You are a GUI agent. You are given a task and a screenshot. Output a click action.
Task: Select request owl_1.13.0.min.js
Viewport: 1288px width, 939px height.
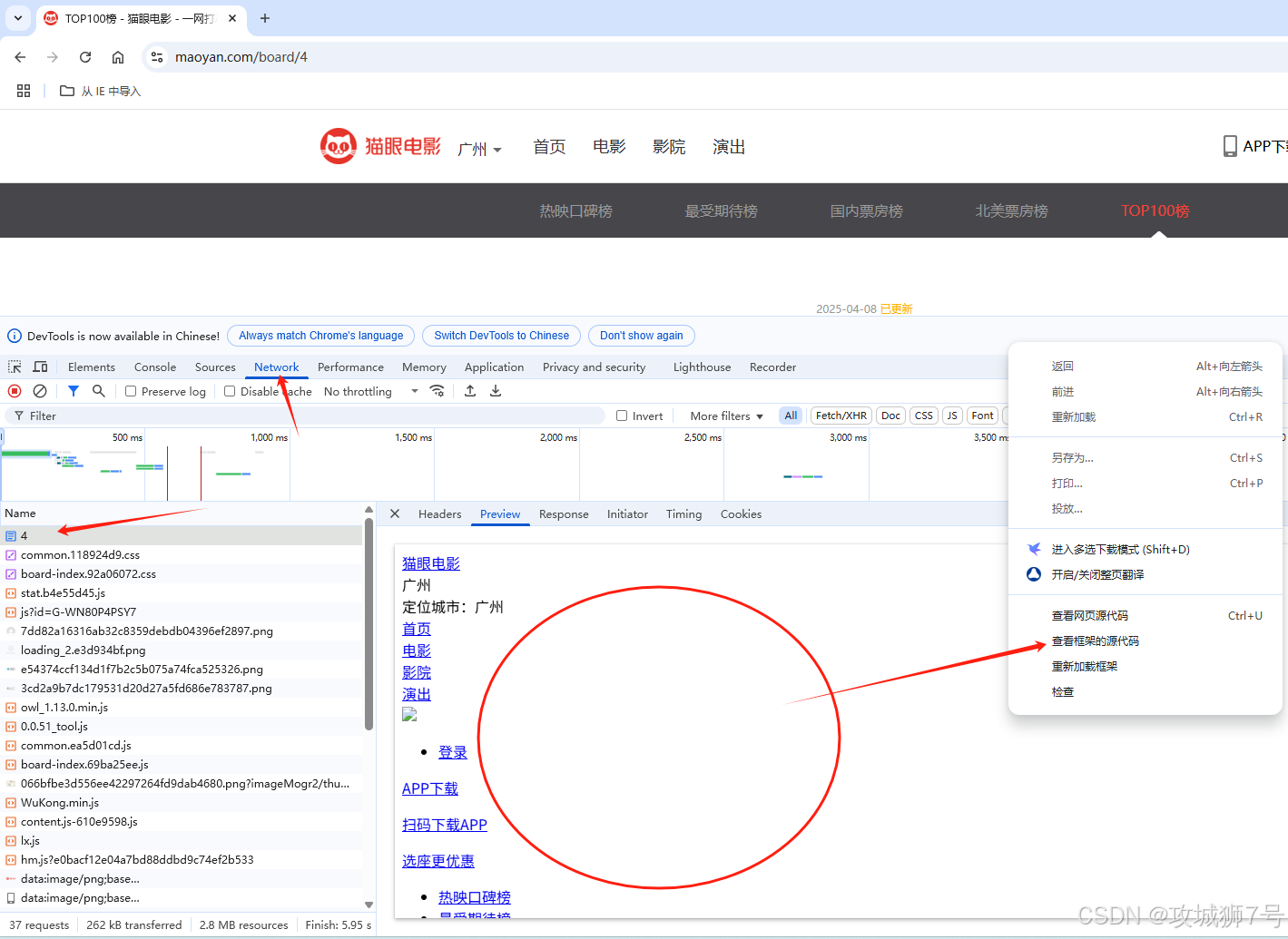182,707
